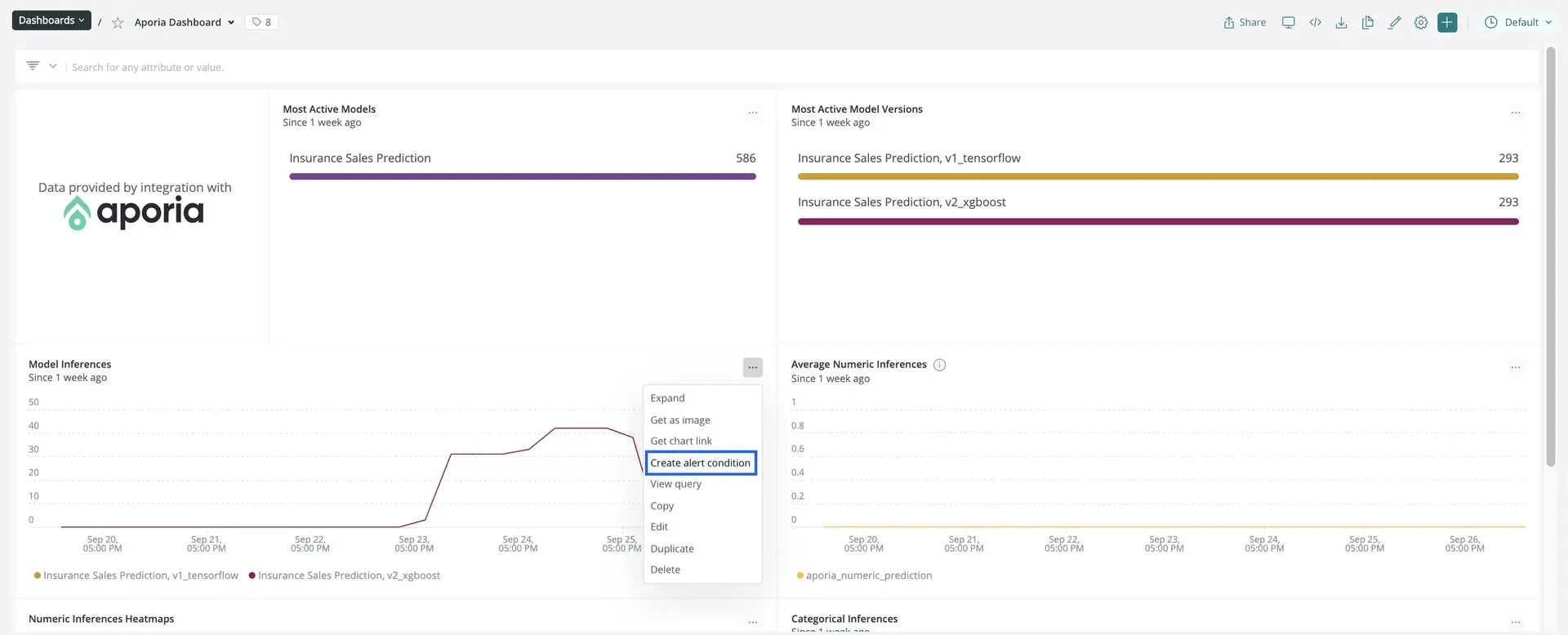The width and height of the screenshot is (1568, 635).
Task: Enter TV mode with the monitor icon
Action: coord(1288,23)
